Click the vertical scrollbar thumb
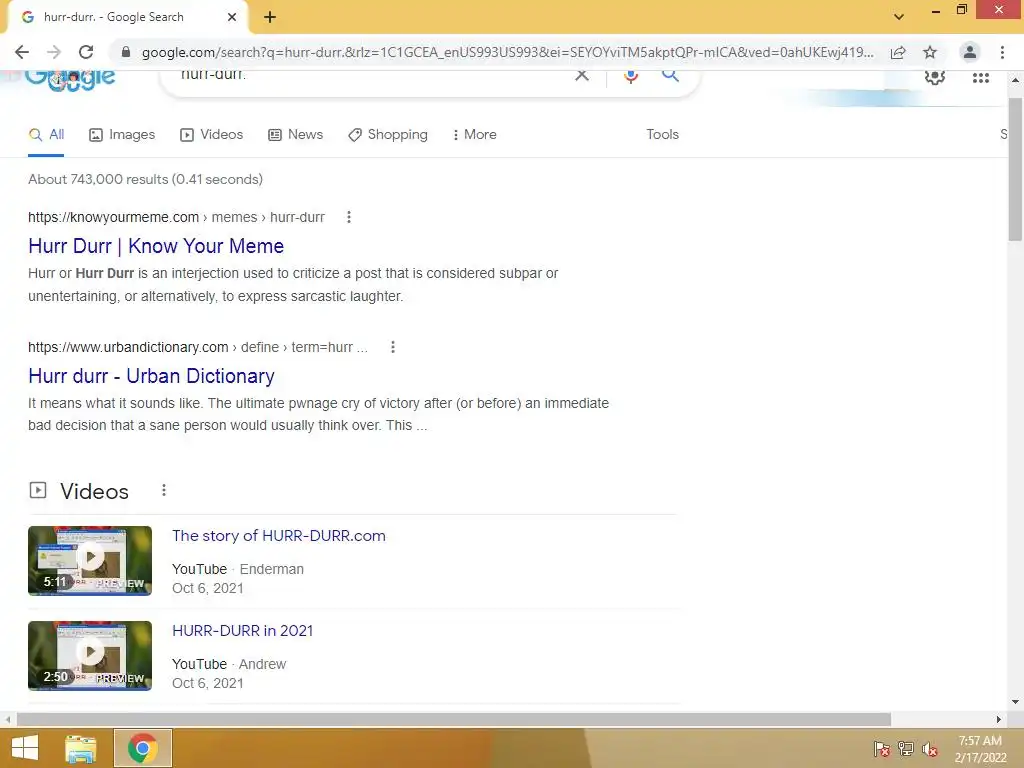 click(x=1015, y=170)
